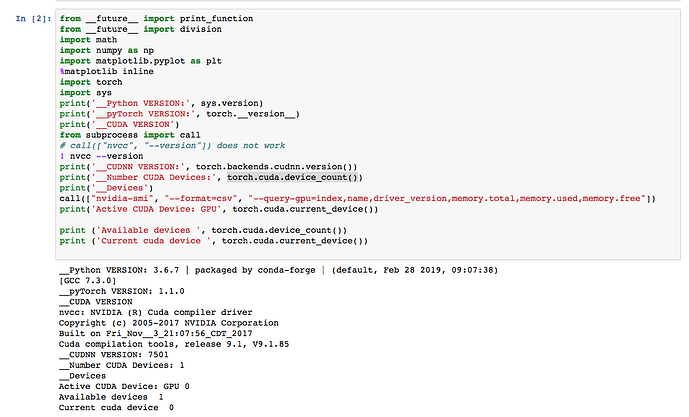
Task: Click the 'import division' code line
Action: [141, 29]
